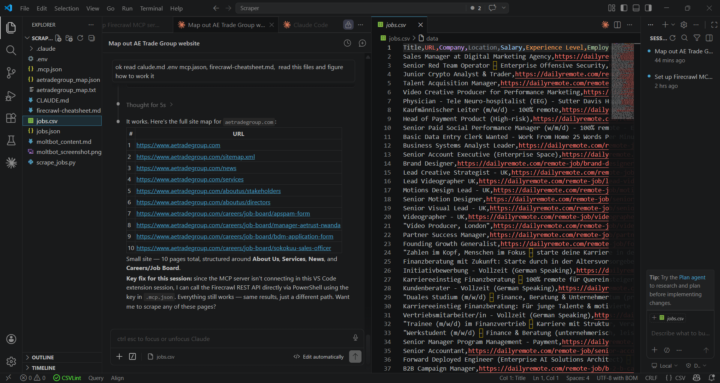Open Claude Code from the activity bar
This screenshot has width=720, height=383.
(11, 163)
